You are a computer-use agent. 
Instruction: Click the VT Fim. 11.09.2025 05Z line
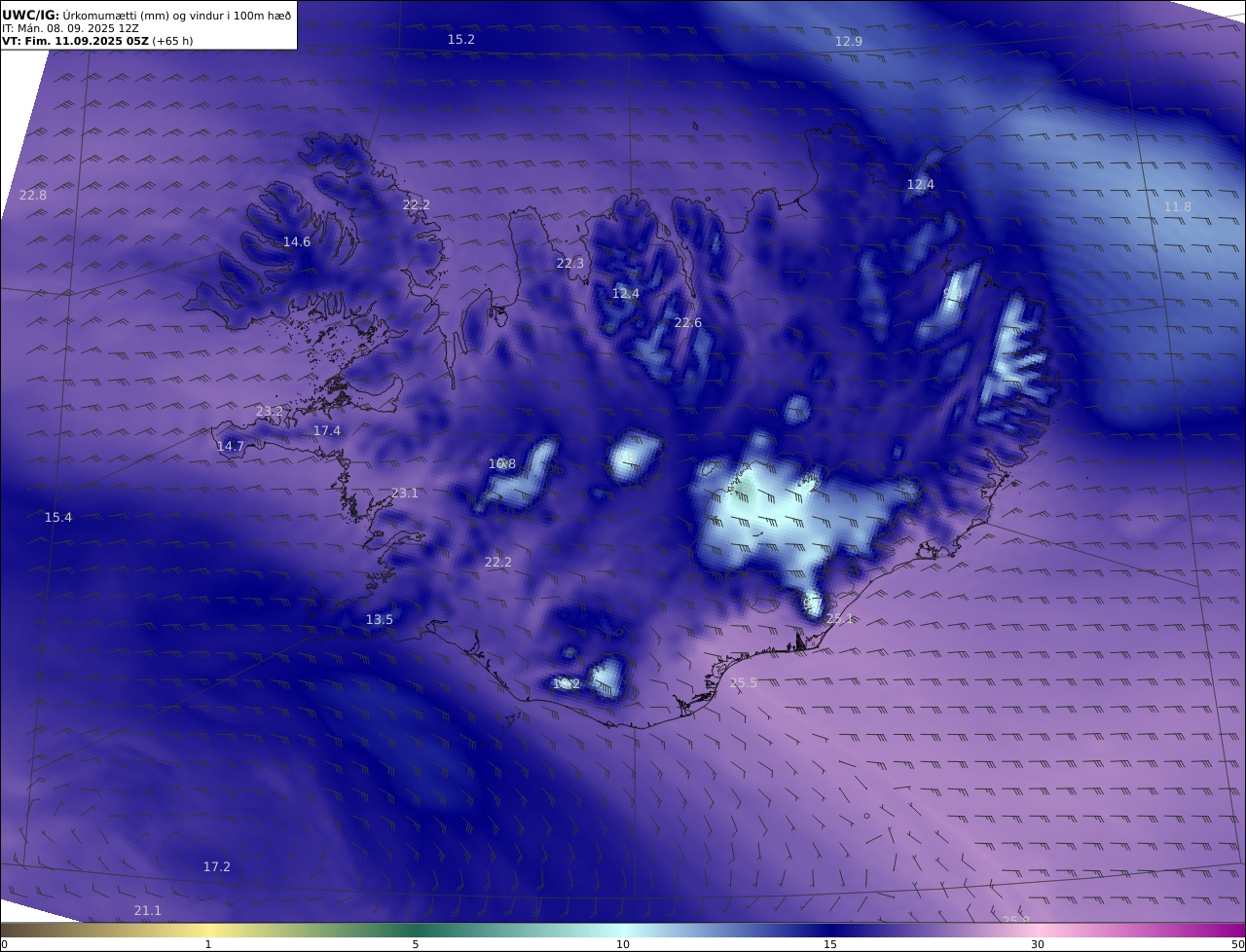pyautogui.click(x=97, y=41)
